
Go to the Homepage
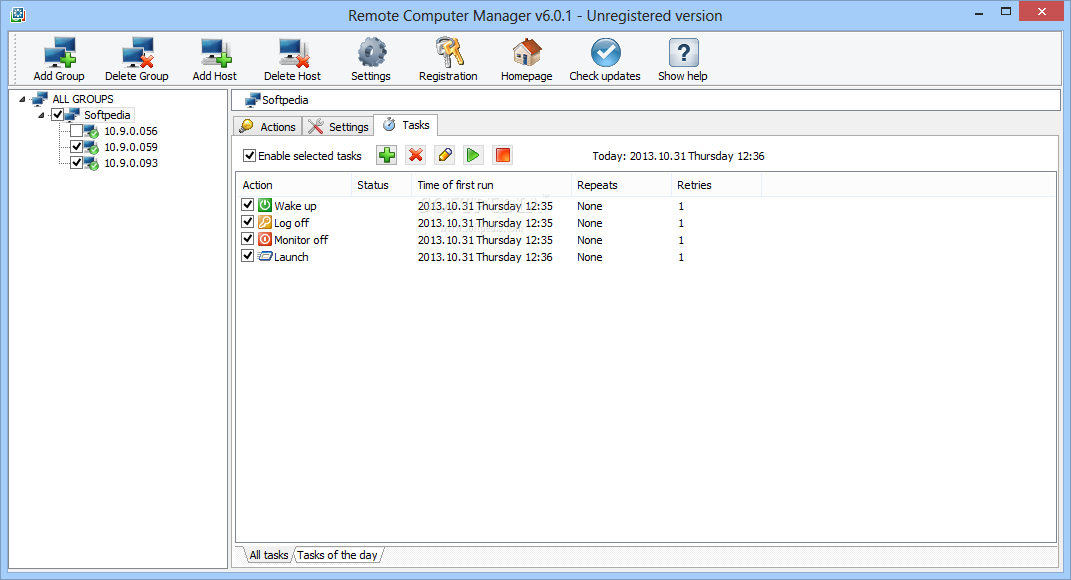pyautogui.click(x=527, y=59)
